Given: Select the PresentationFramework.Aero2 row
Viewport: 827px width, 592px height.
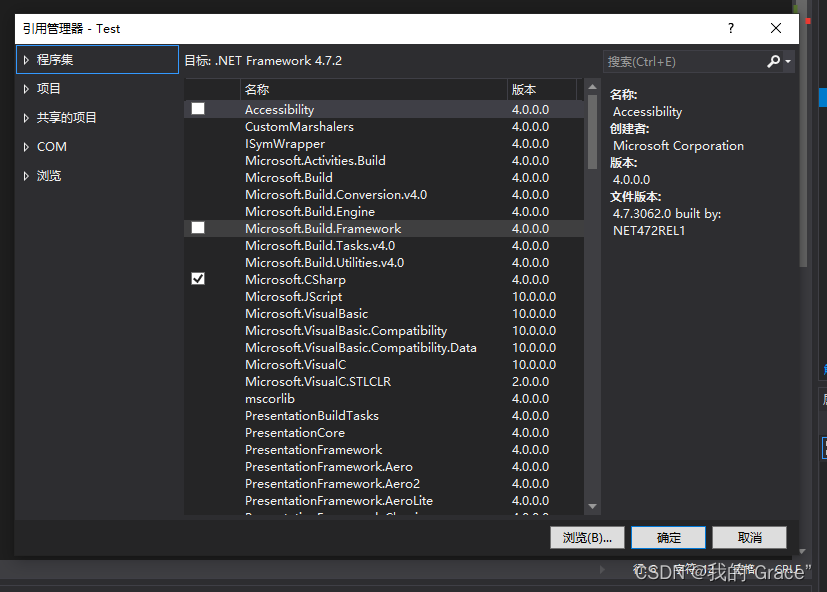Looking at the screenshot, I should (x=384, y=483).
